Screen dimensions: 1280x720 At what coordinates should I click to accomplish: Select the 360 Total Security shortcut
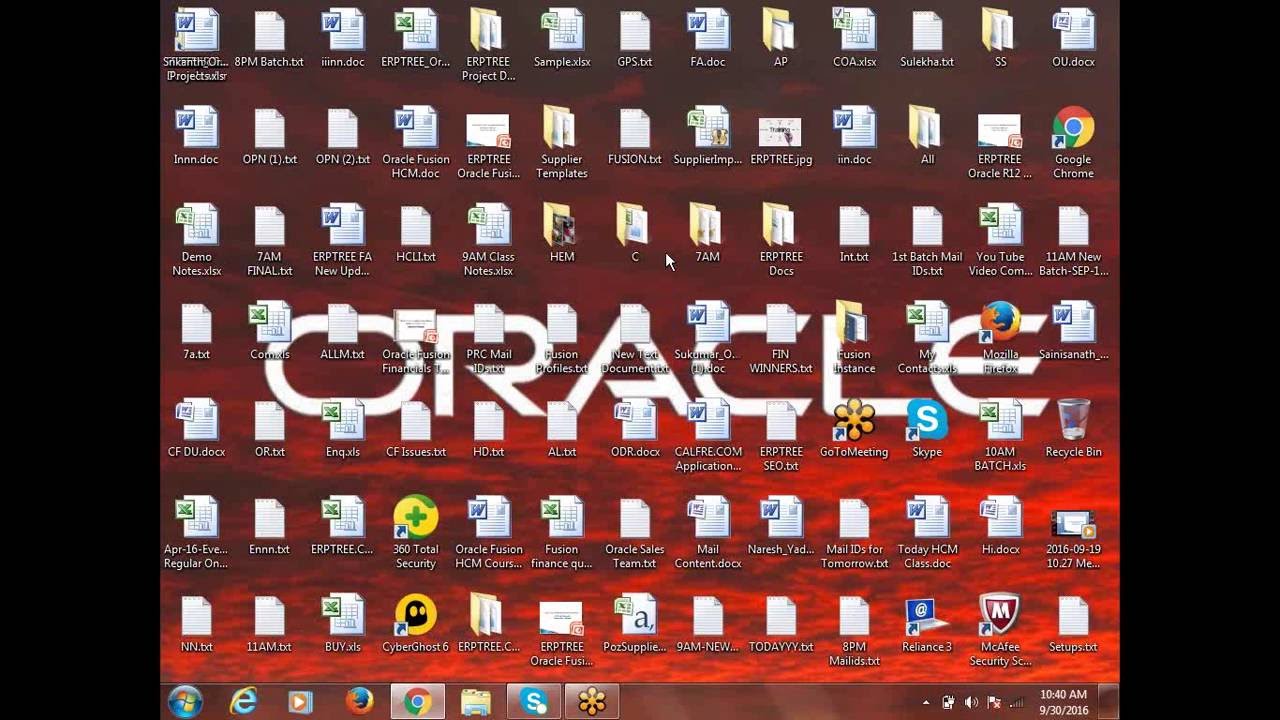[x=416, y=533]
